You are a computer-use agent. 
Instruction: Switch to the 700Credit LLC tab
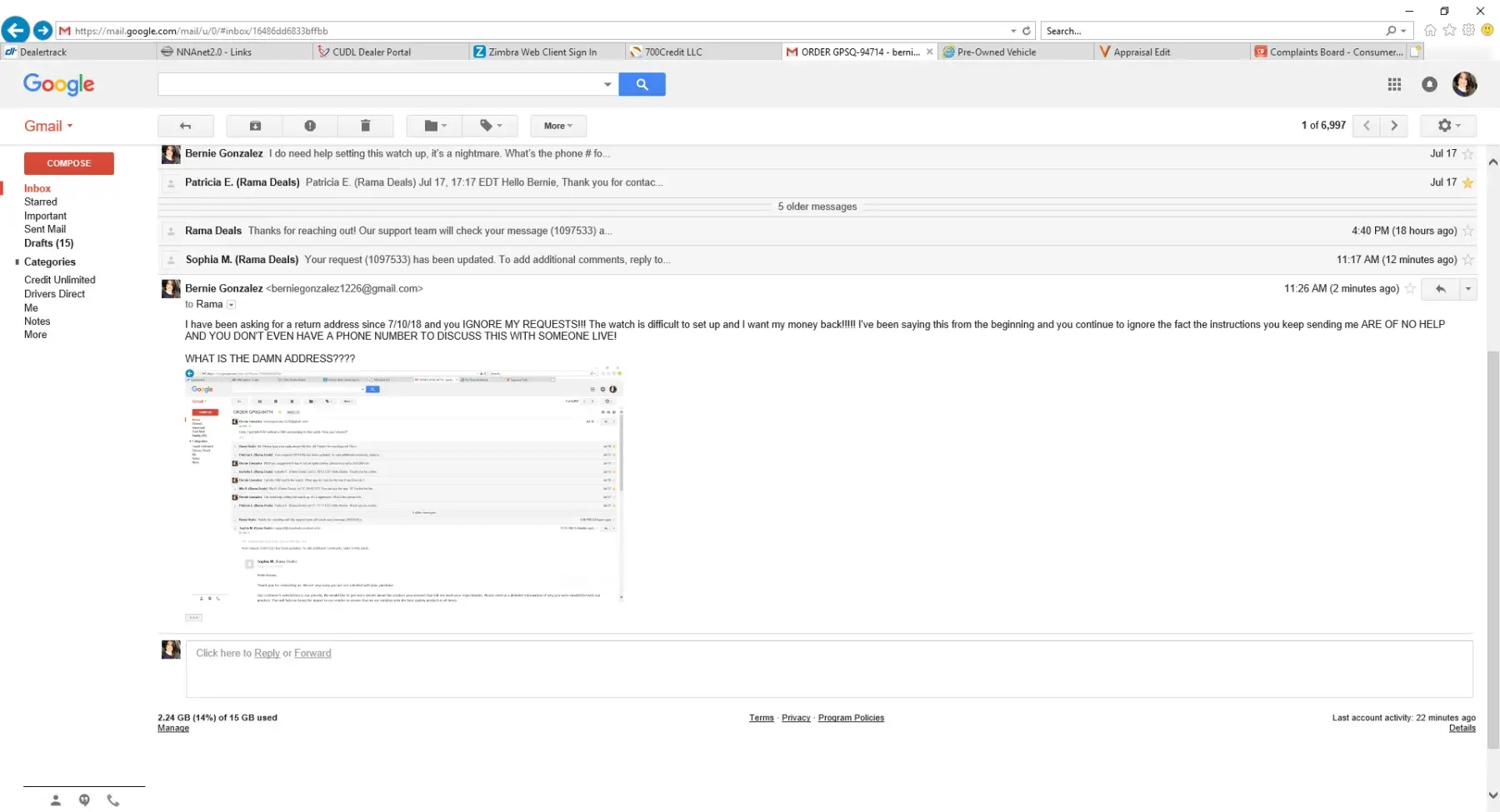(x=704, y=52)
